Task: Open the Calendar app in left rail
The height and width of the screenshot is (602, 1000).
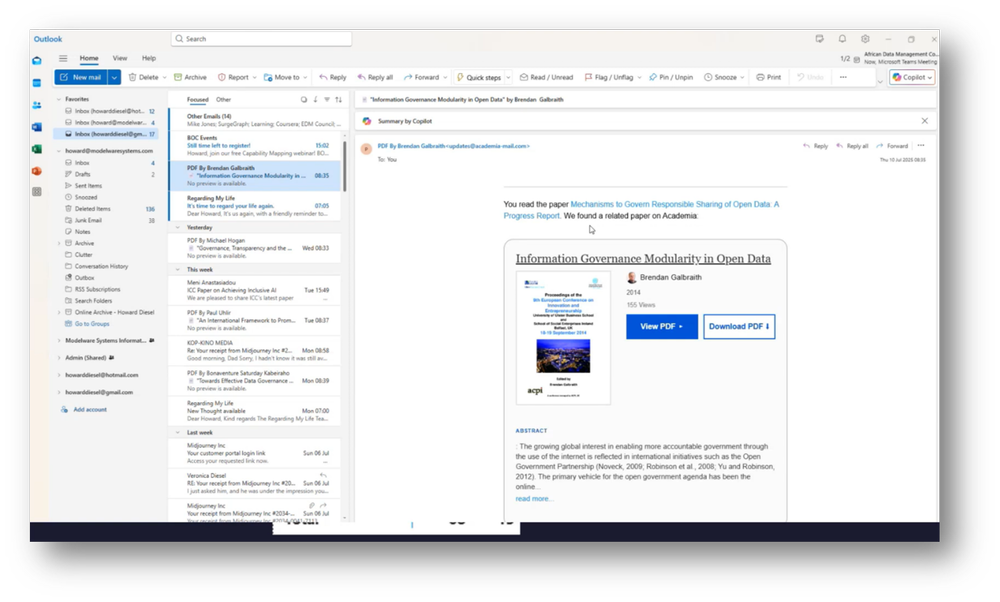Action: point(37,83)
